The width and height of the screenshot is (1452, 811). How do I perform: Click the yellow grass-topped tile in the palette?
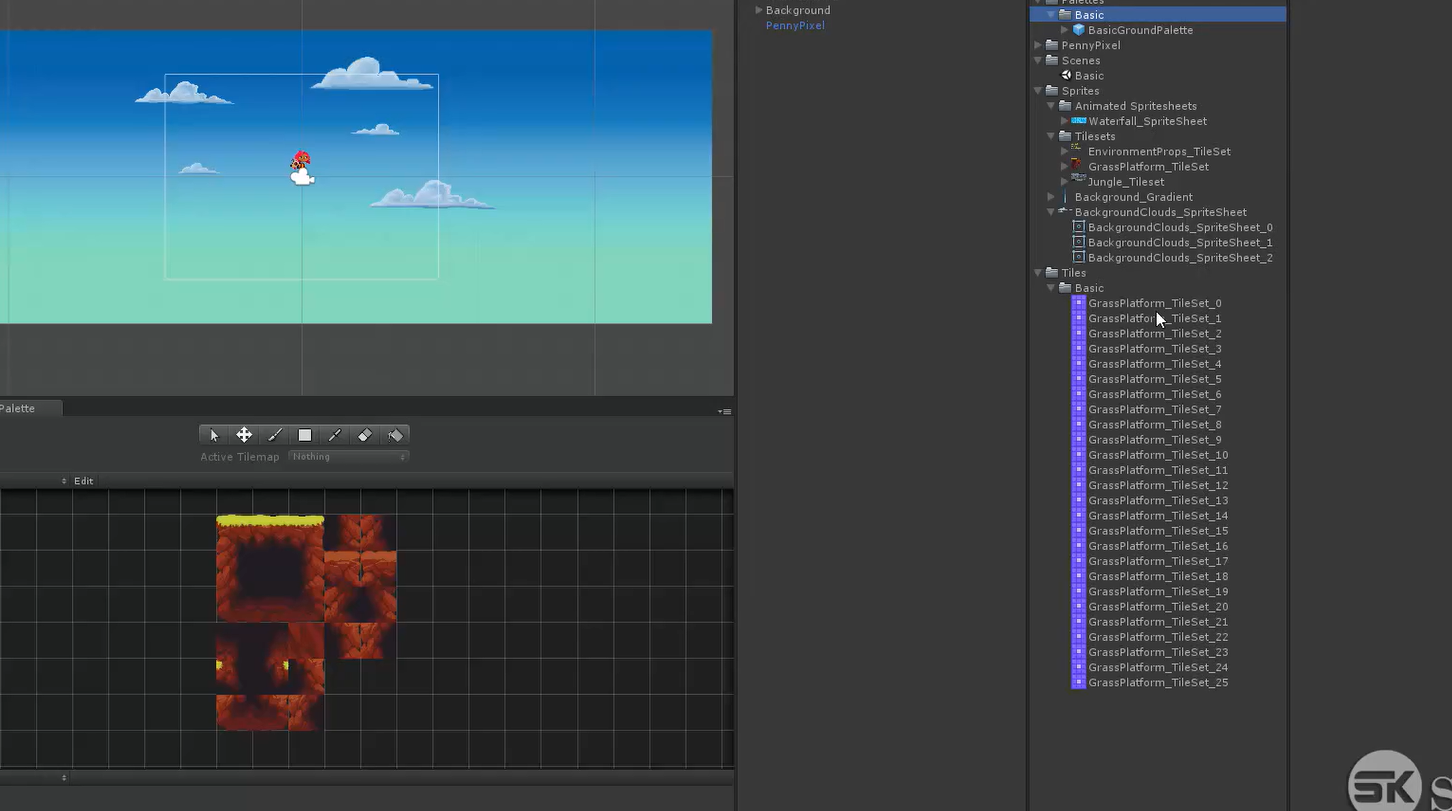pyautogui.click(x=270, y=532)
